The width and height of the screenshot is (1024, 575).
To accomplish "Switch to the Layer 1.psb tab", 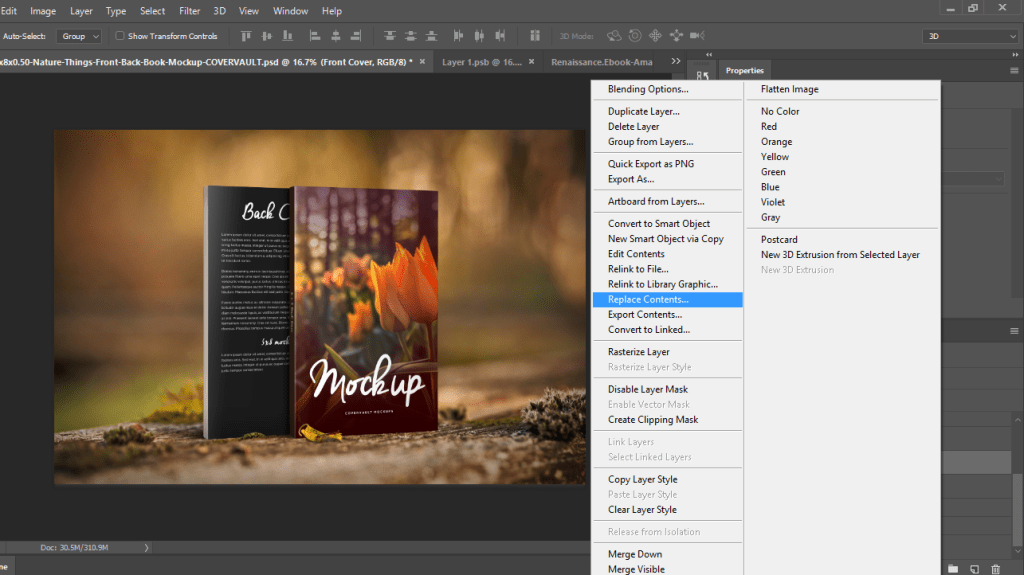I will (482, 62).
